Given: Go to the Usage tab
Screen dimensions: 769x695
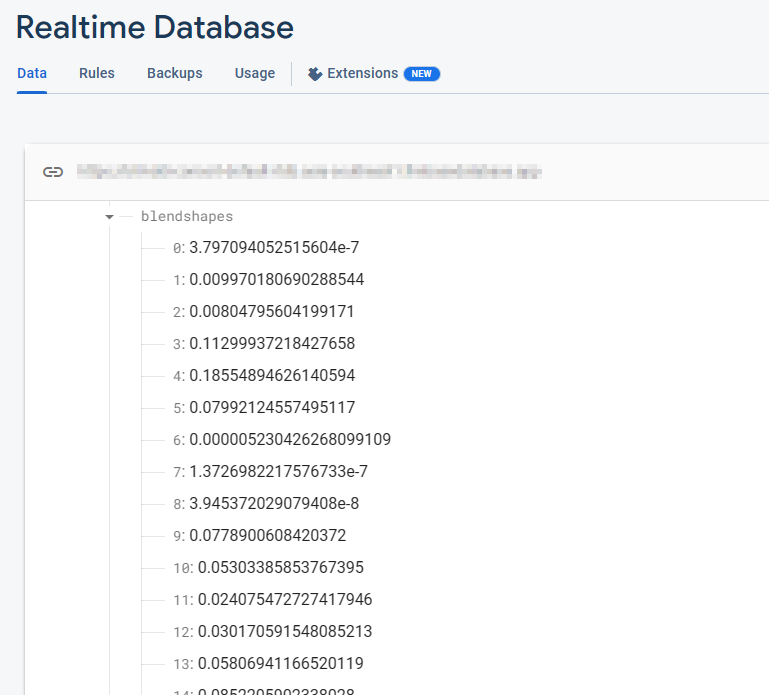Looking at the screenshot, I should click(255, 74).
